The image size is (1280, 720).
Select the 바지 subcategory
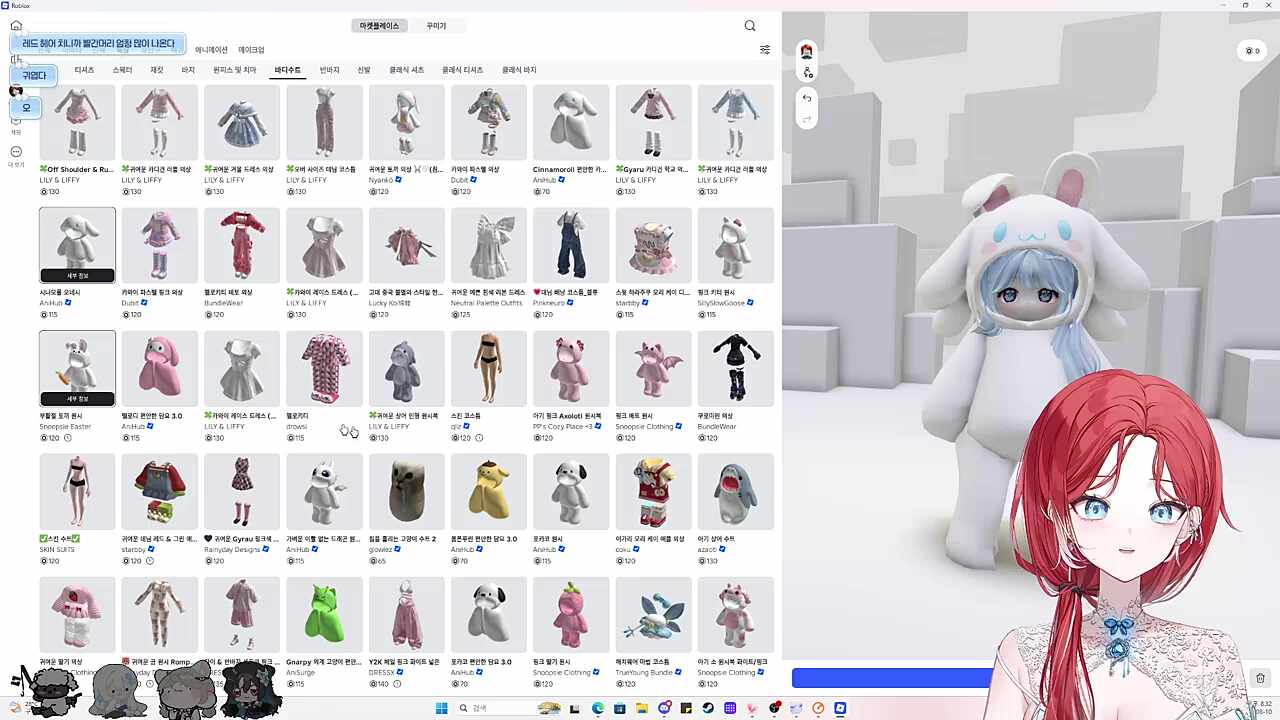pos(188,70)
